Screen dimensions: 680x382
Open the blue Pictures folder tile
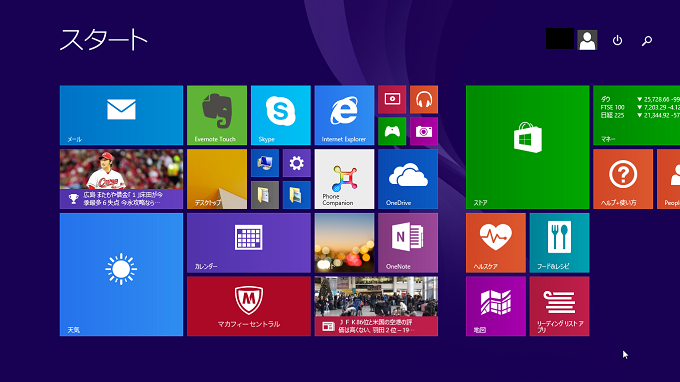[297, 195]
